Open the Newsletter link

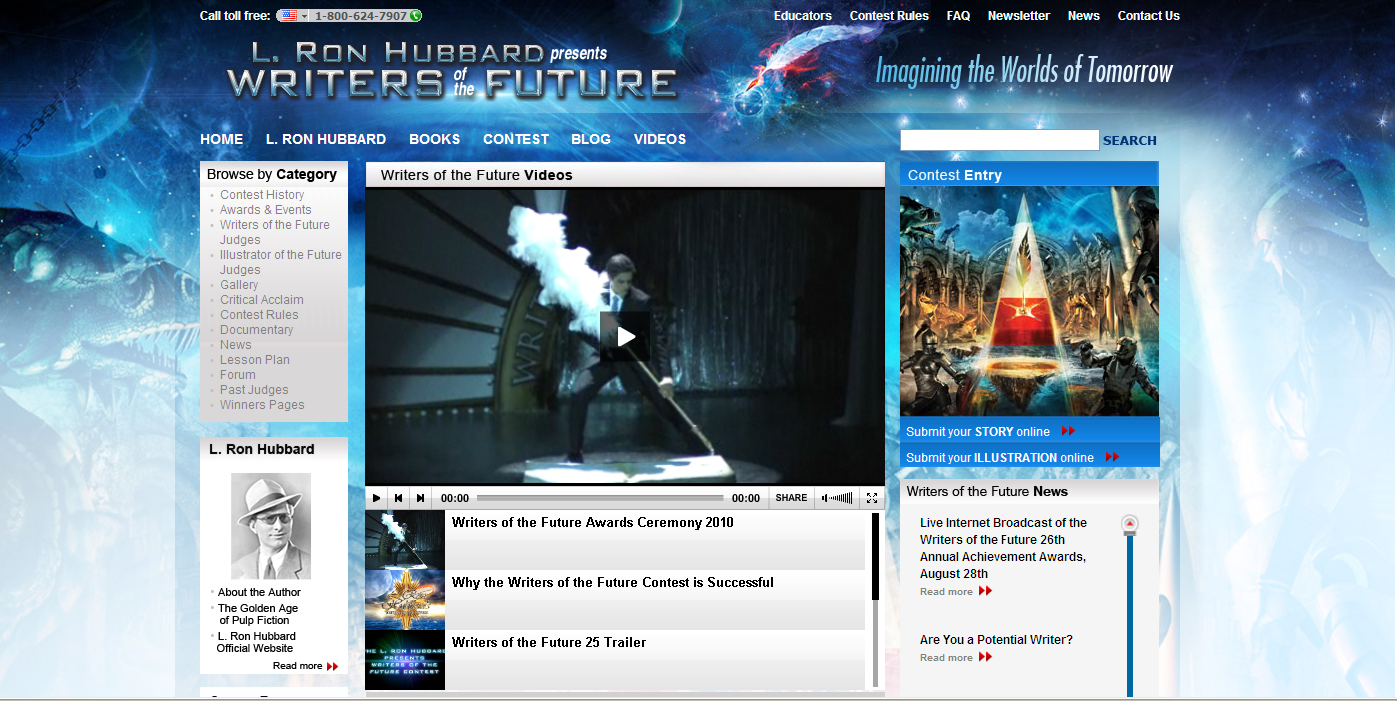pyautogui.click(x=1019, y=16)
